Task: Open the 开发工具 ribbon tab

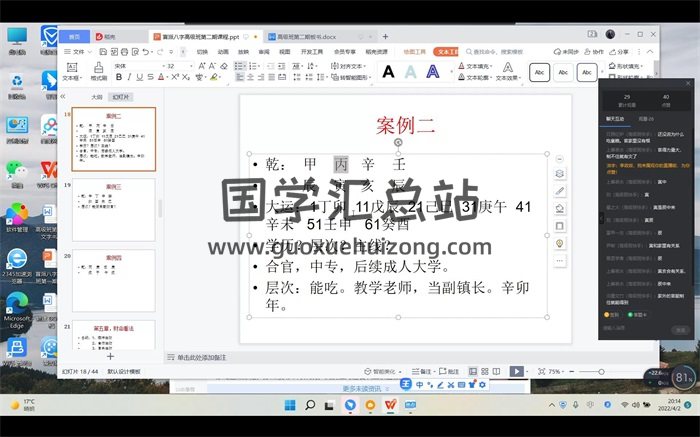Action: click(x=311, y=51)
